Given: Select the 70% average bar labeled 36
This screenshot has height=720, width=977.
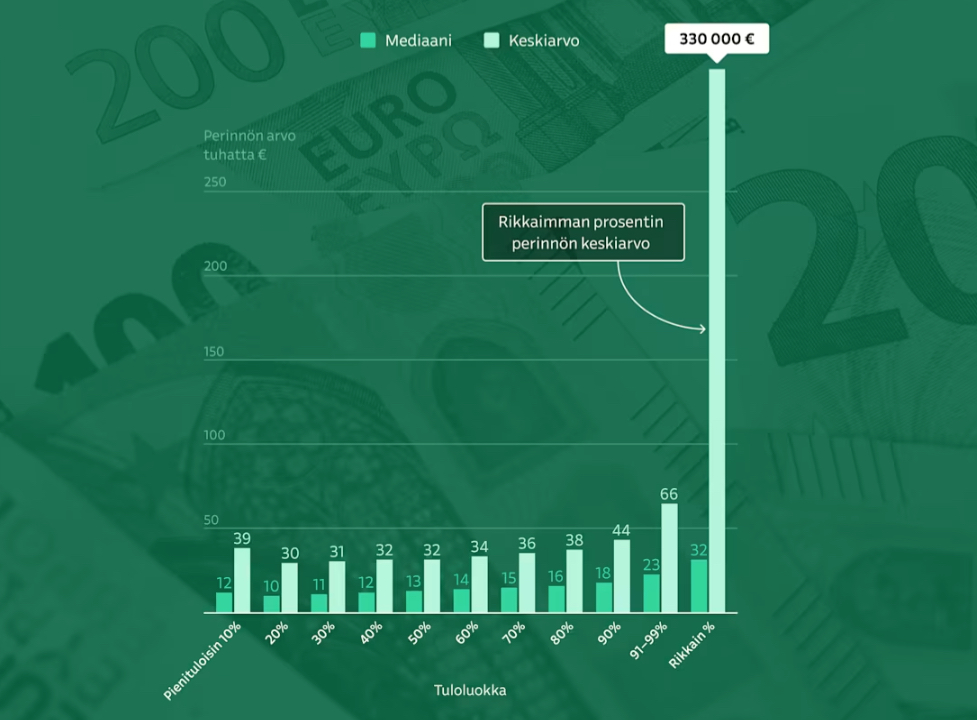Looking at the screenshot, I should point(527,583).
